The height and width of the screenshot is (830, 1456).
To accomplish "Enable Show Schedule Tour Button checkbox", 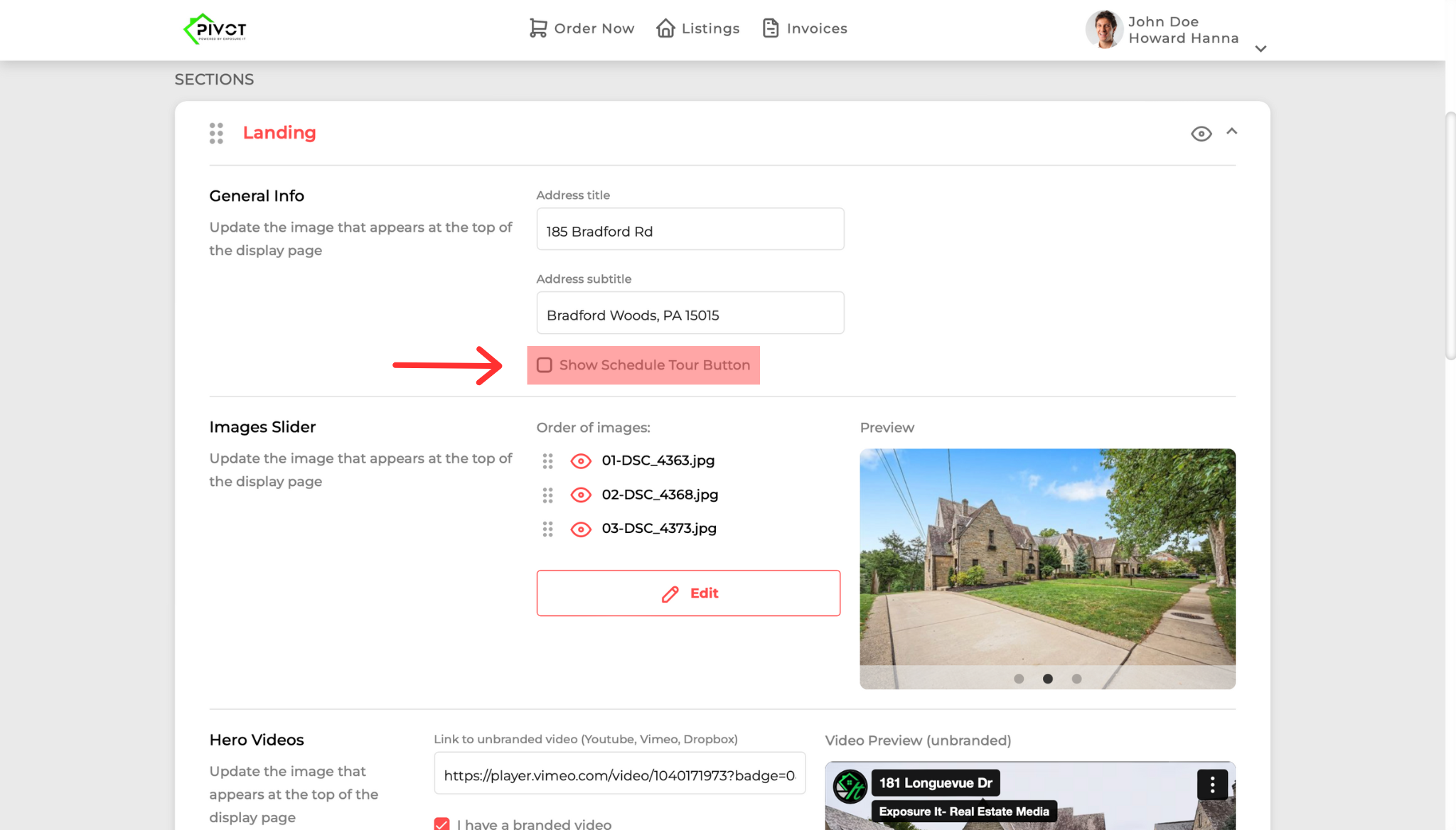I will pos(545,365).
